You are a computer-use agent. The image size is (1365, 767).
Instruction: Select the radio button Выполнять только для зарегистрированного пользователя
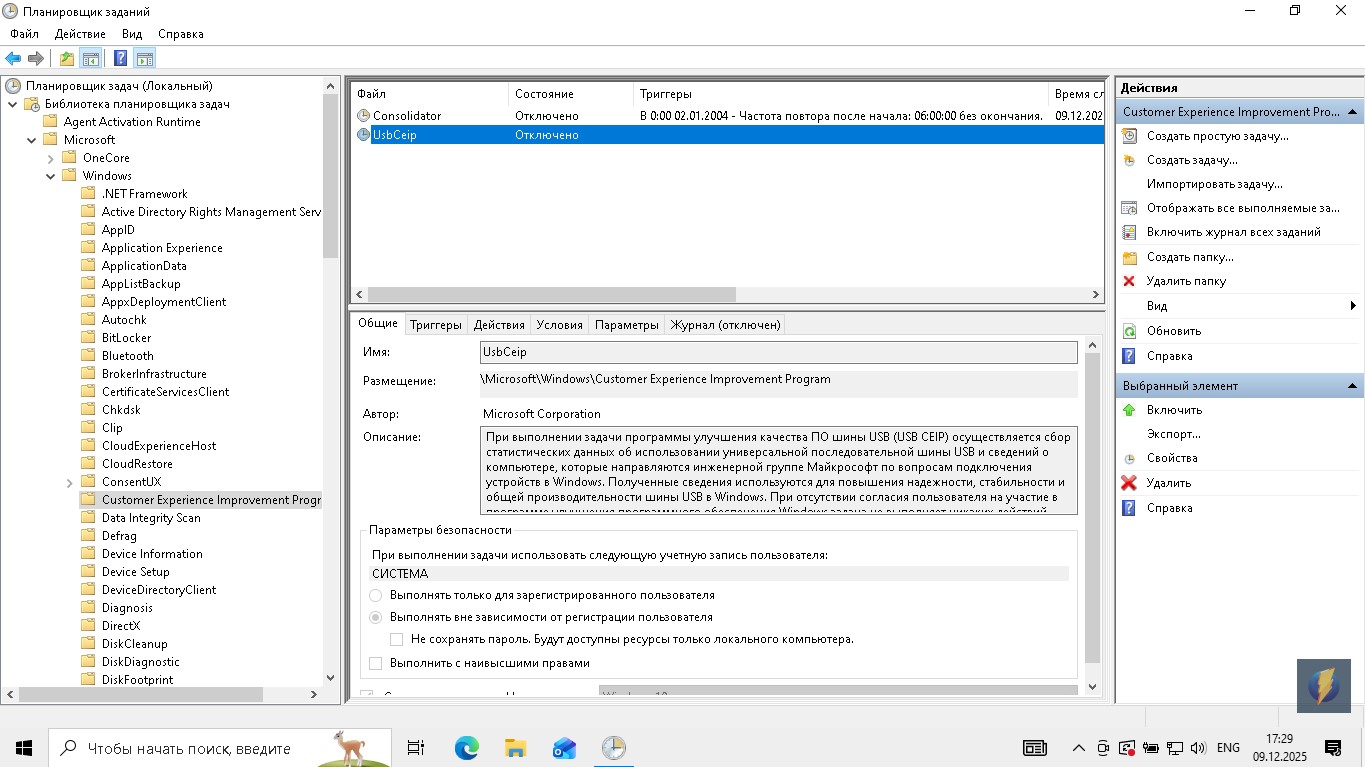[376, 596]
